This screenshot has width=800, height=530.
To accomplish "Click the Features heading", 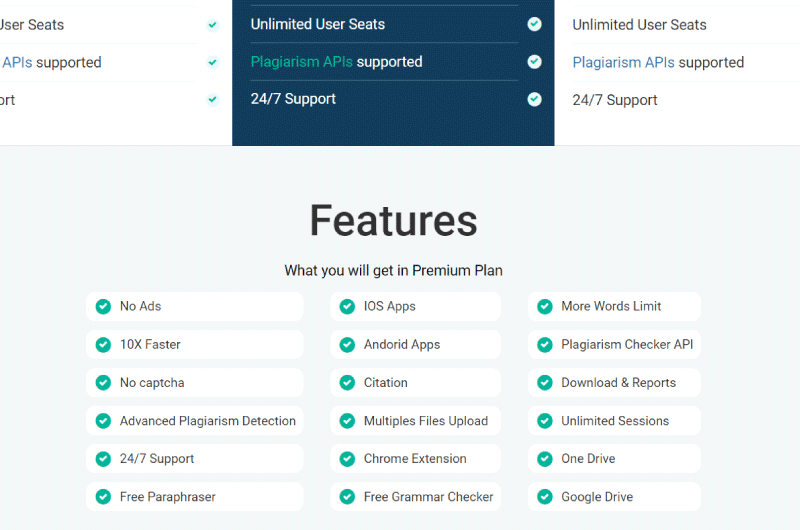I will pyautogui.click(x=393, y=220).
